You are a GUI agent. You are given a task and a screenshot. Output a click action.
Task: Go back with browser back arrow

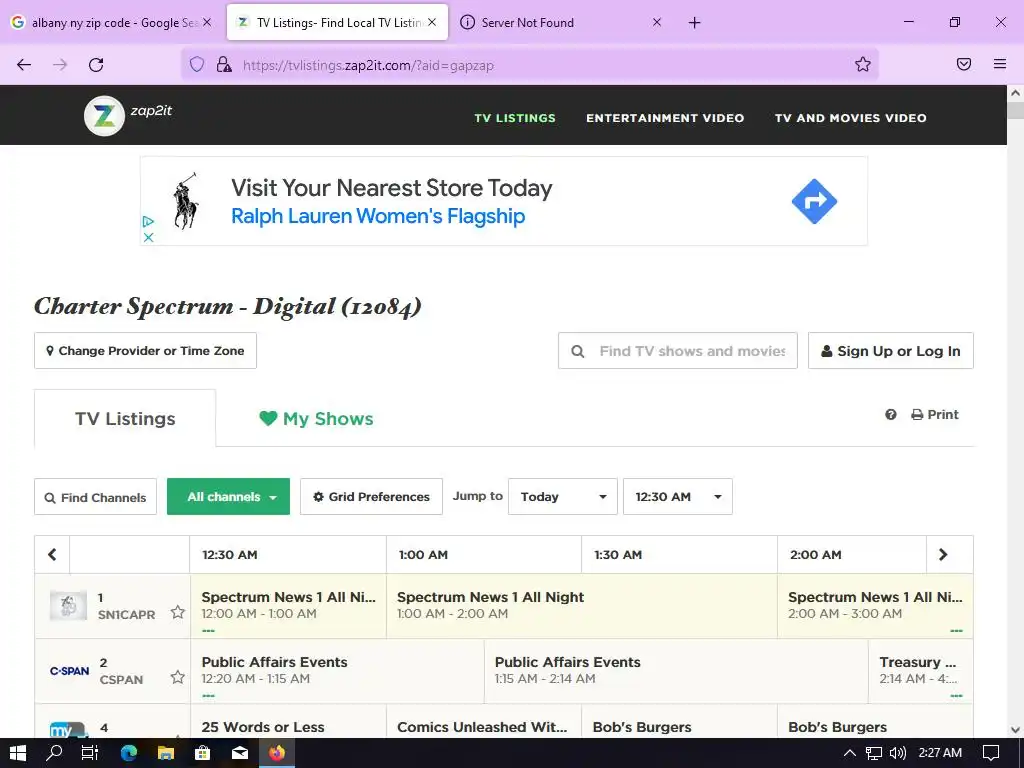24,65
